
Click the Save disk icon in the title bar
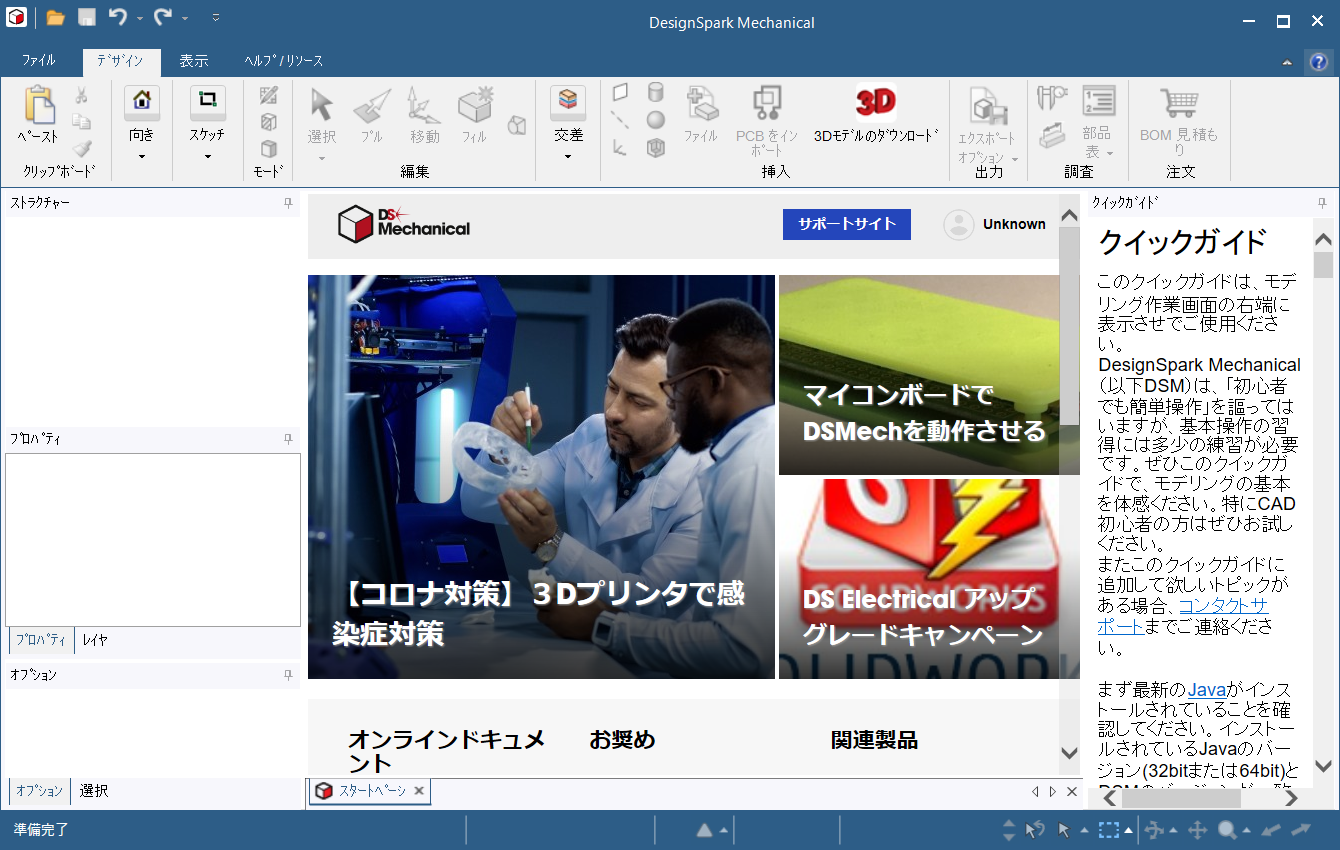[x=87, y=18]
